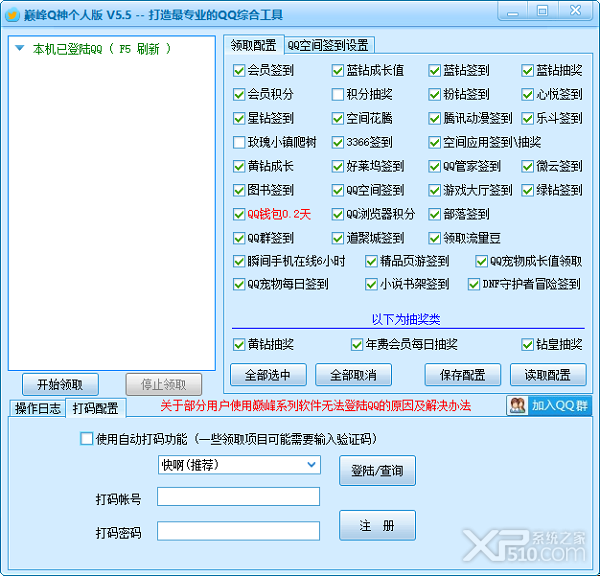Uncheck the DNF守护者冒险签到 checkbox
This screenshot has height=576, width=600.
point(474,284)
